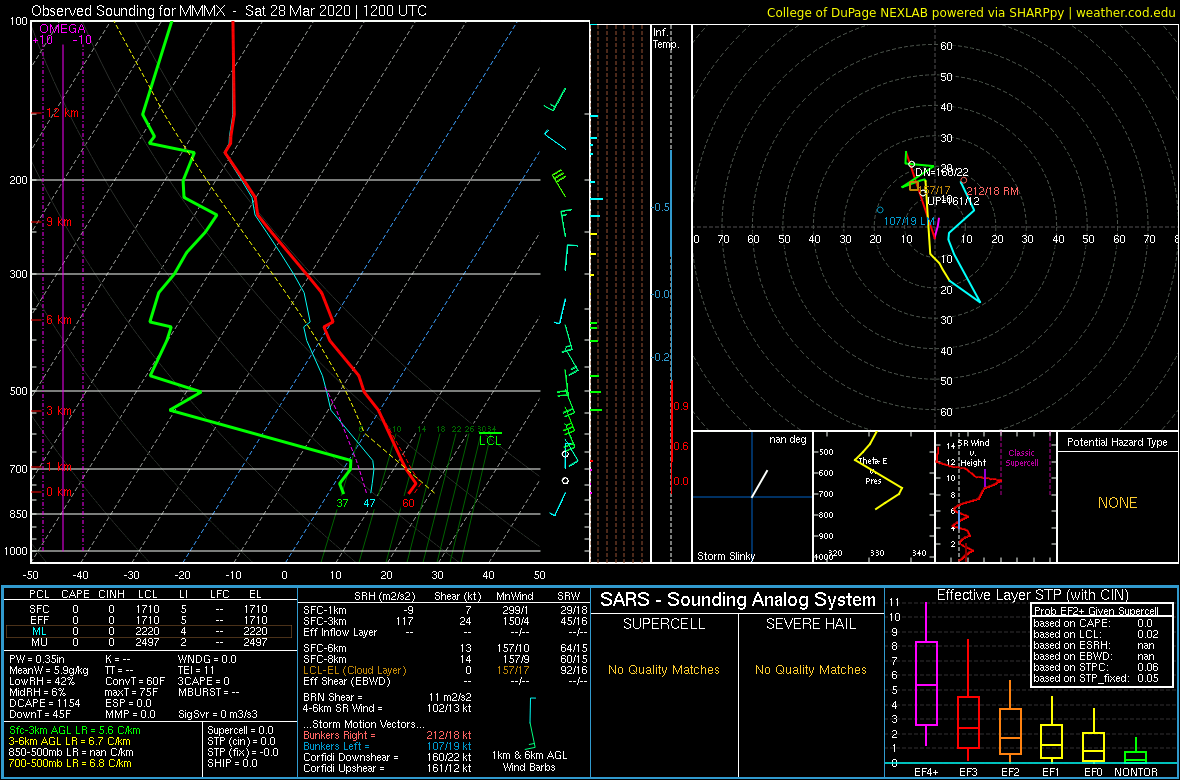The width and height of the screenshot is (1180, 780).
Task: Click the 'SARS - Sounding Analog System' heading
Action: coord(738,600)
